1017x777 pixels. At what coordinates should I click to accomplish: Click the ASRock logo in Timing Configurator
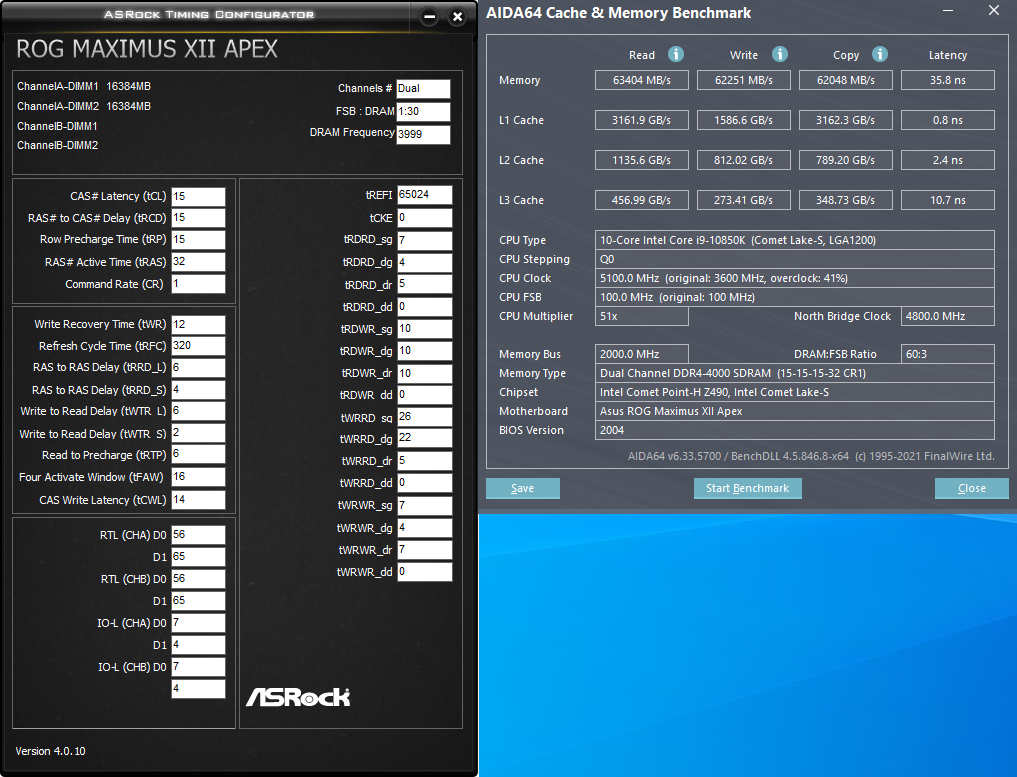298,697
